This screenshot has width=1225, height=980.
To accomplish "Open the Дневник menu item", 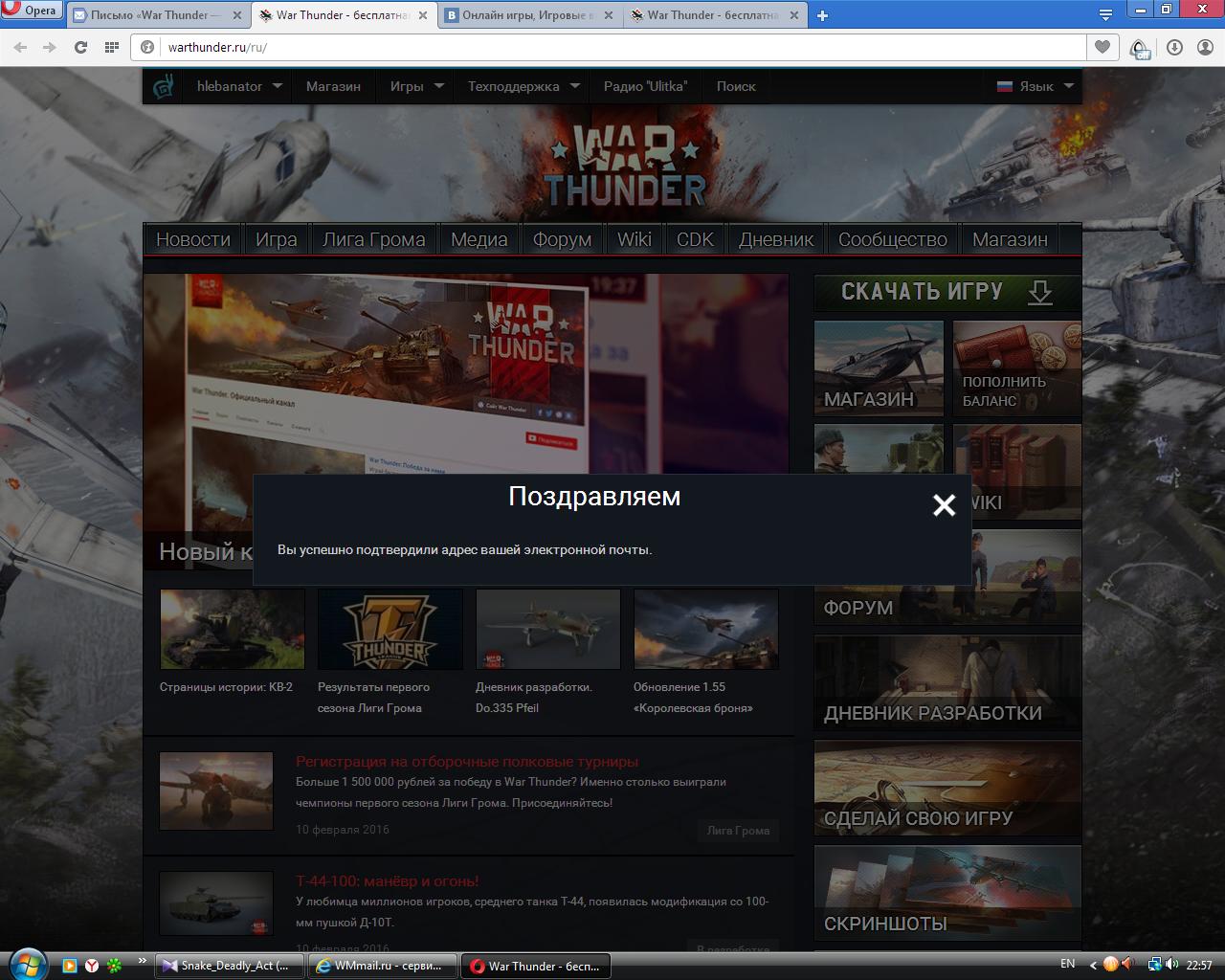I will (776, 239).
